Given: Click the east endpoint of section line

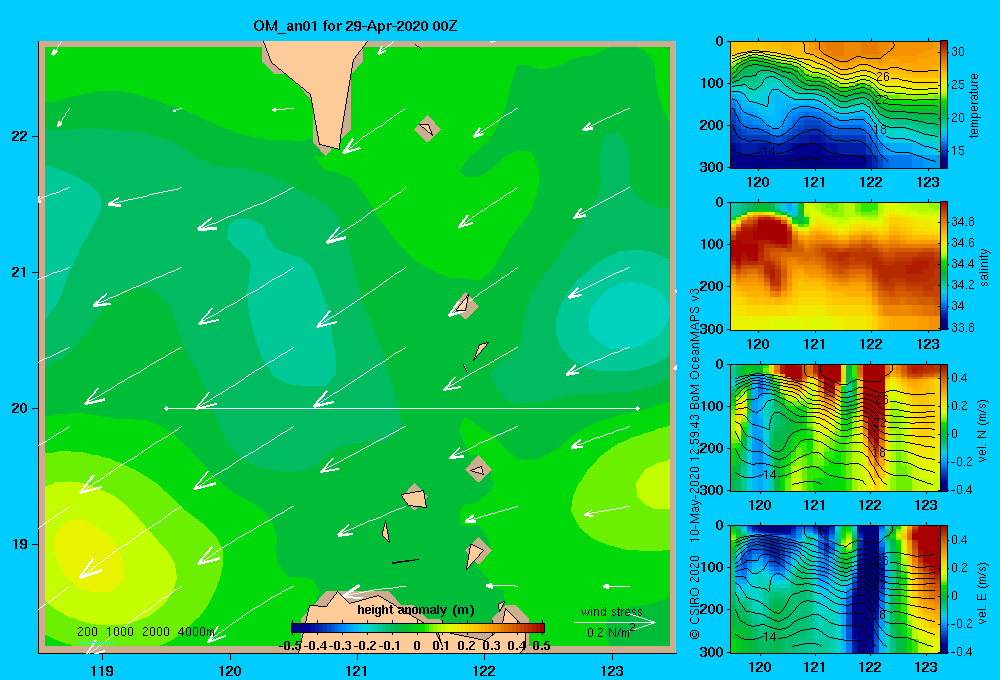Looking at the screenshot, I should click(638, 408).
